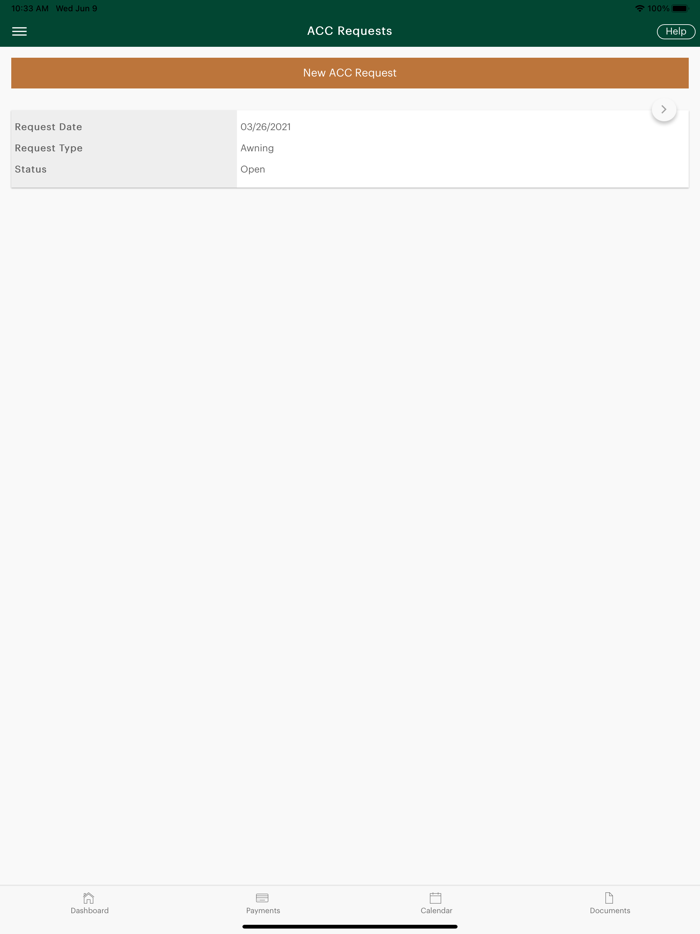Click the 03/26/2021 request date value
700x934 pixels.
point(266,127)
